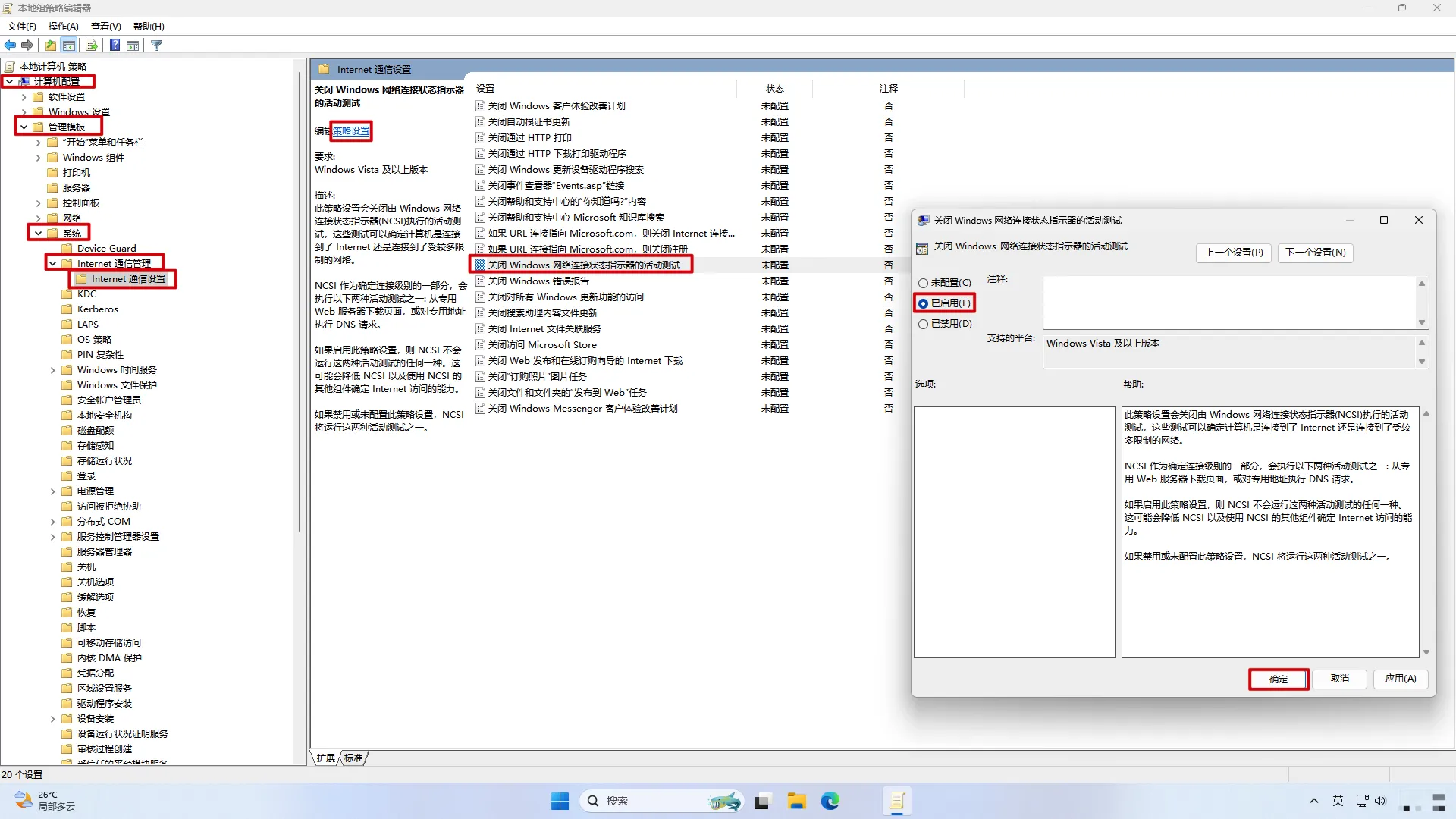Expand the 分布式 COM tree node
The image size is (1456, 819).
point(52,522)
